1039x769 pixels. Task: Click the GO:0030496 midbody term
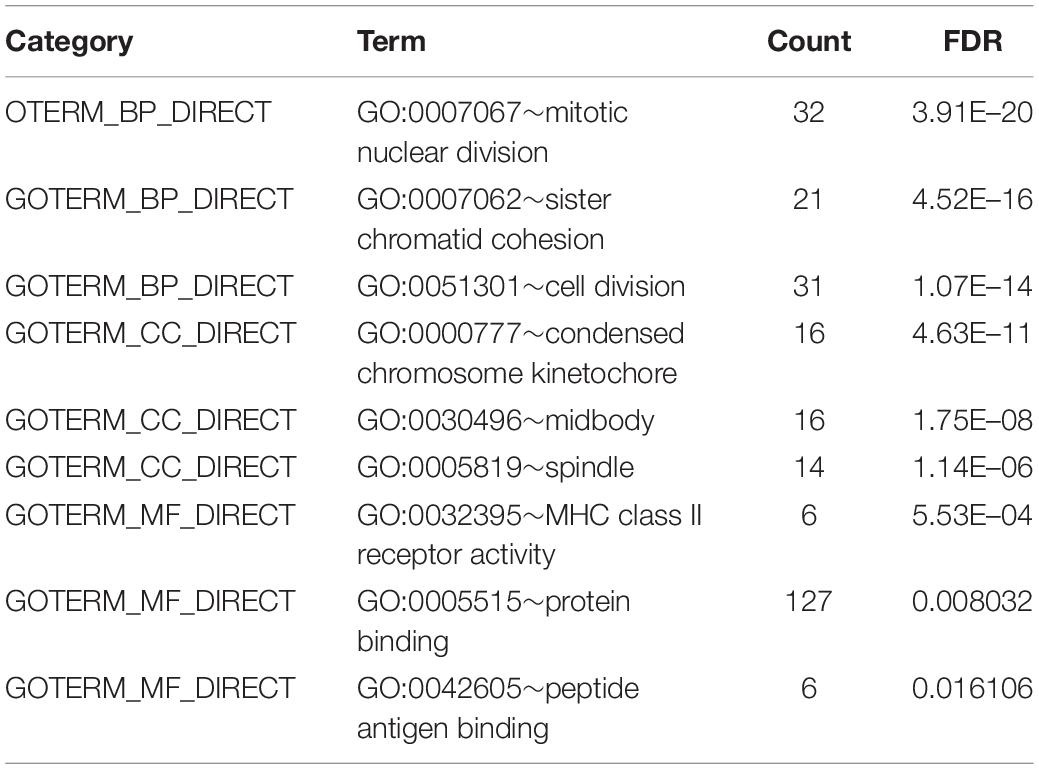pyautogui.click(x=506, y=421)
